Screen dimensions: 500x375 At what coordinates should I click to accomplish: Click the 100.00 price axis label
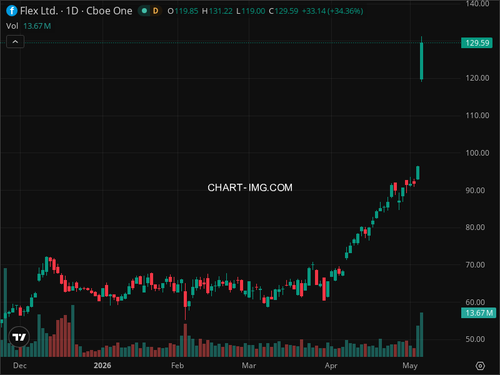[x=477, y=153]
